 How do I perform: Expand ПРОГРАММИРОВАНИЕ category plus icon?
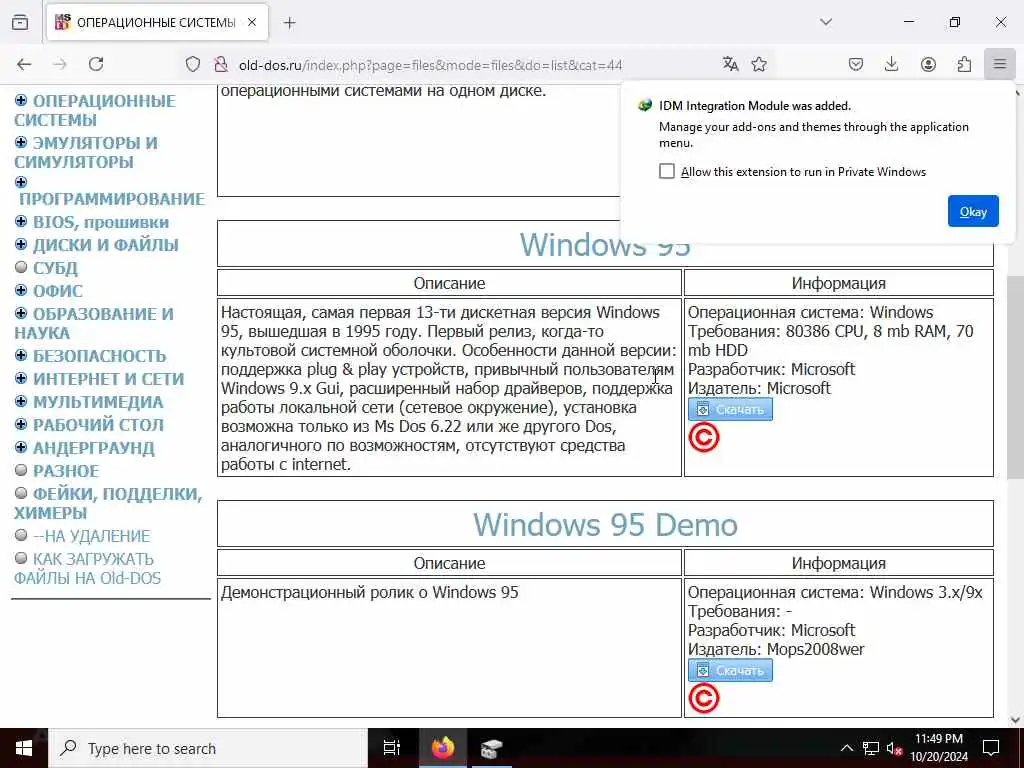(x=21, y=182)
